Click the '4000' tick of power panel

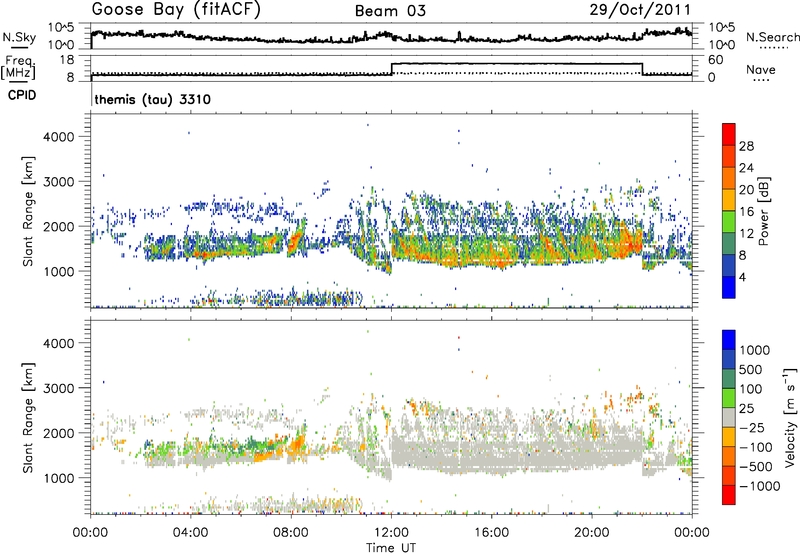[59, 137]
